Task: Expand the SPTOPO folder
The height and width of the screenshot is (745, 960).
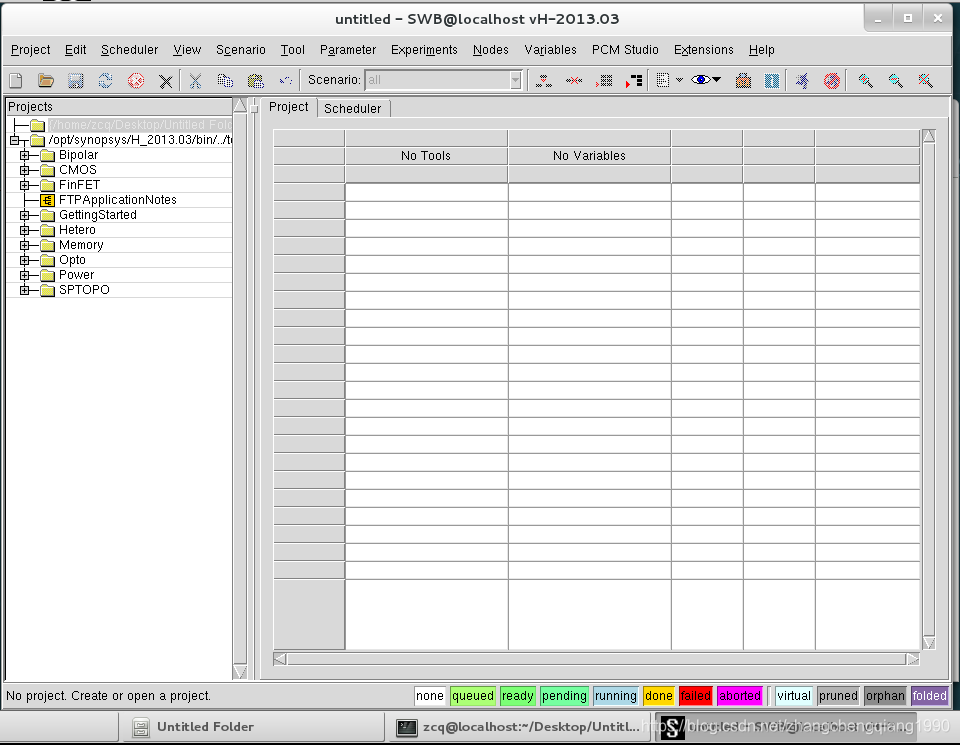Action: click(24, 290)
